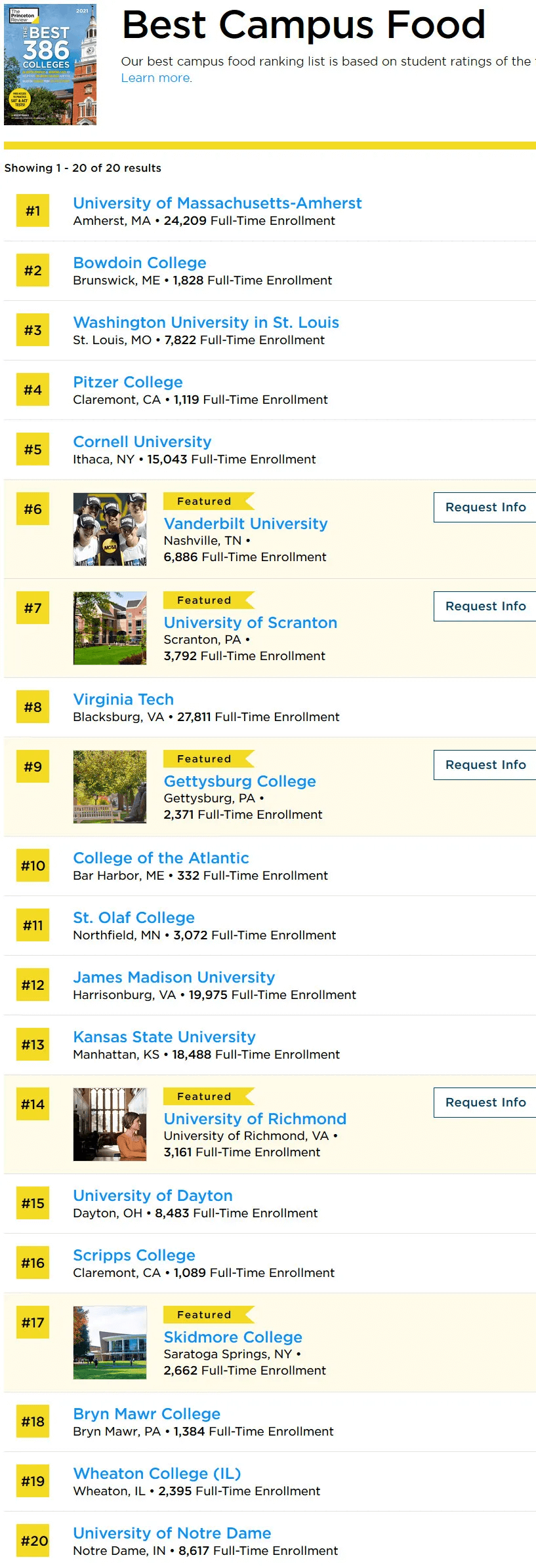Click the #4 rank badge beside Pitzer College

coord(33,389)
